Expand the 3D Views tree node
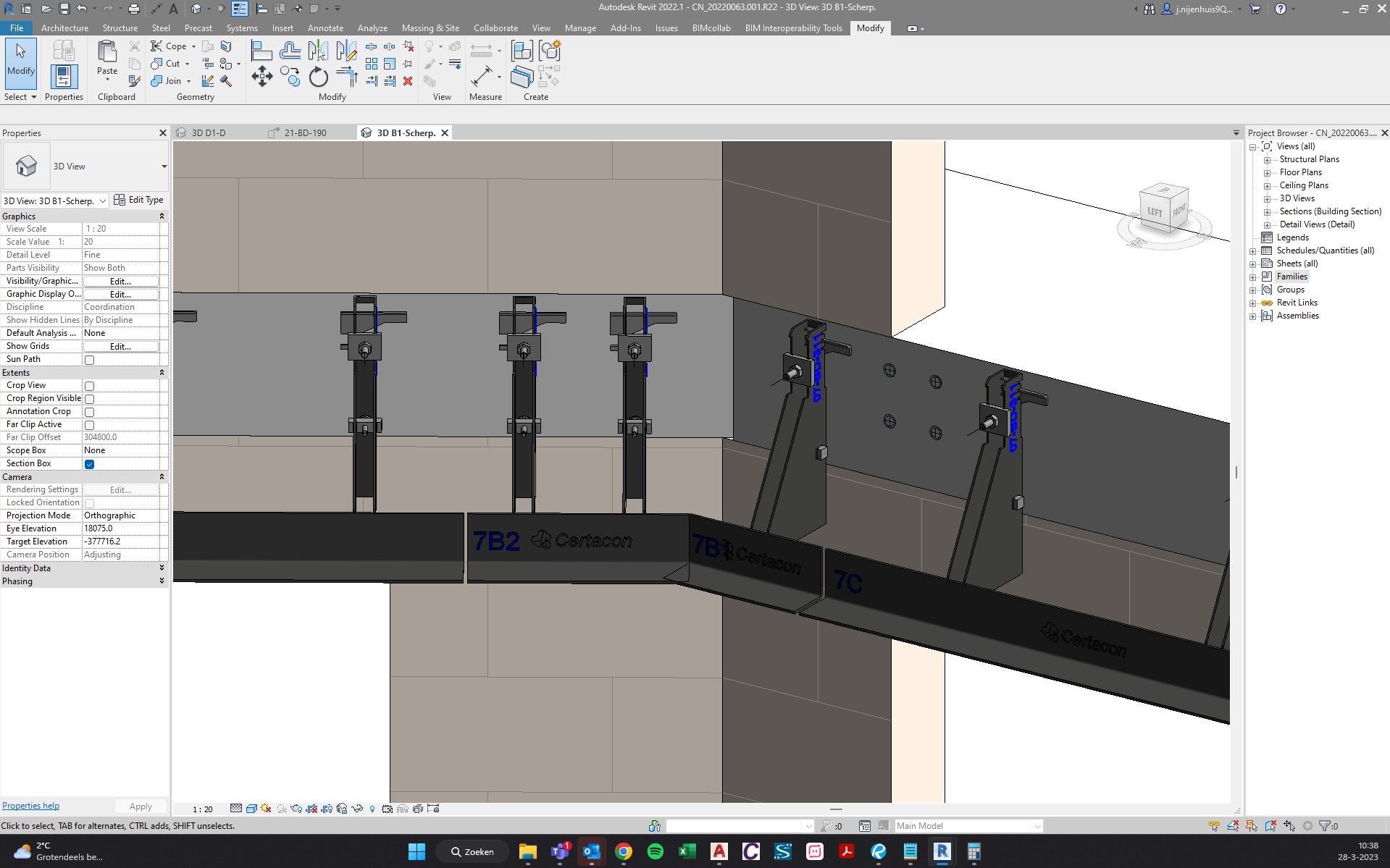1390x868 pixels. tap(1267, 199)
